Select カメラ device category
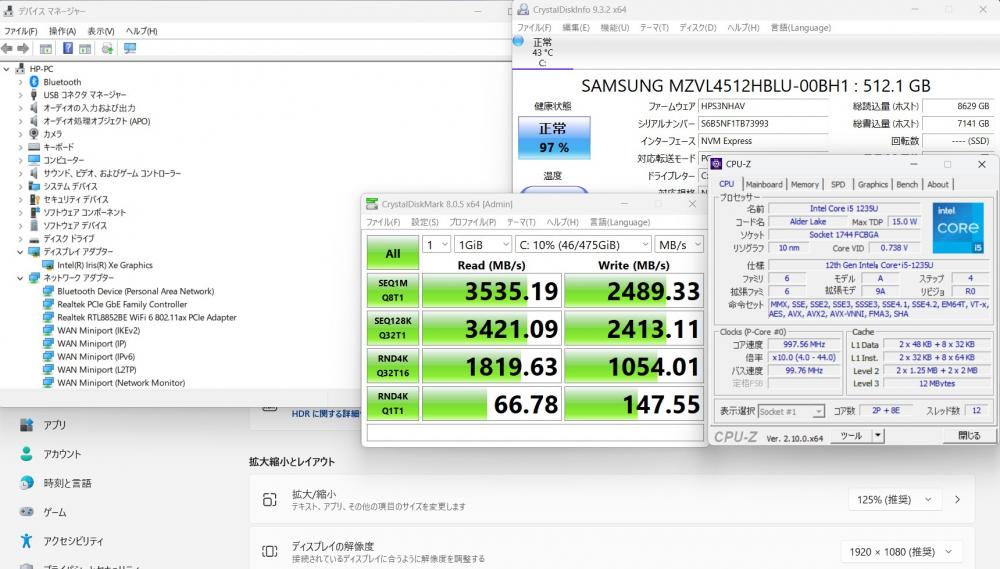 52,134
